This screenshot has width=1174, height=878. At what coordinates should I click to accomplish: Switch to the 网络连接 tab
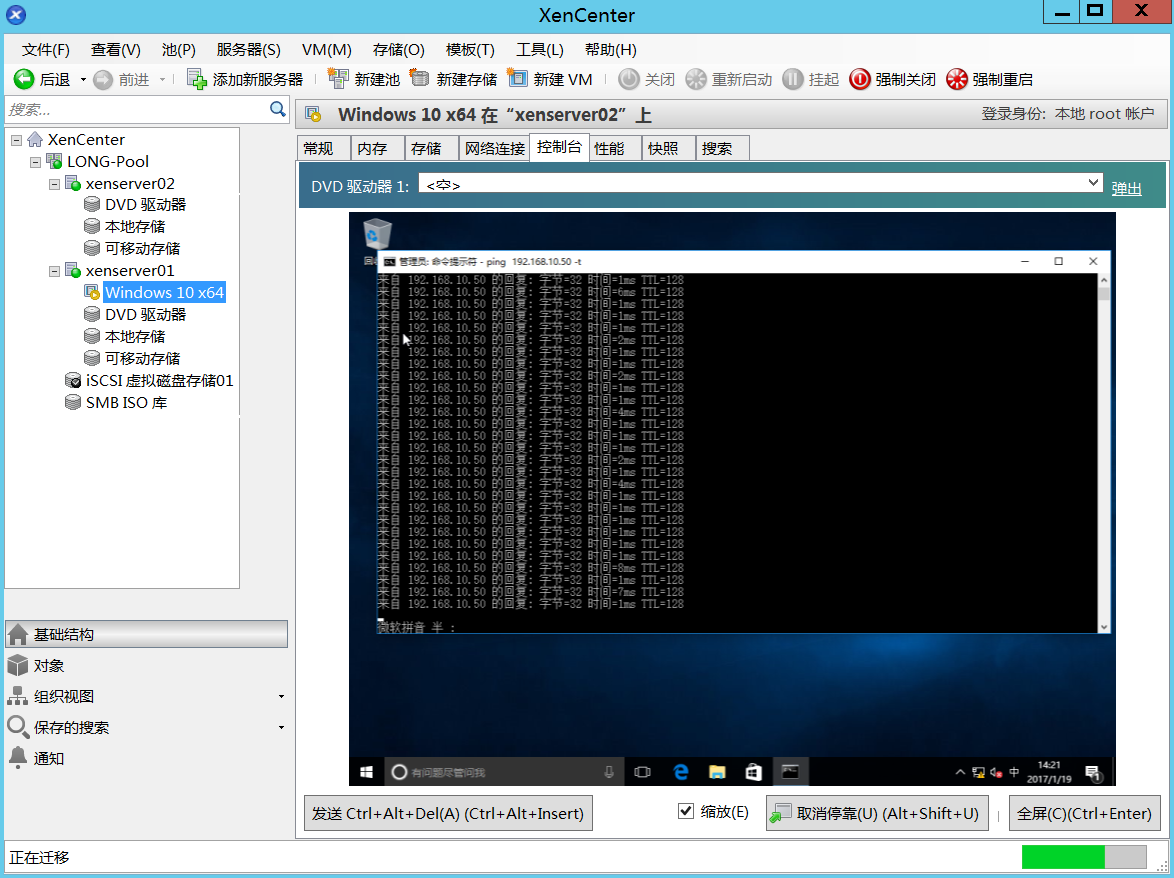click(x=494, y=148)
